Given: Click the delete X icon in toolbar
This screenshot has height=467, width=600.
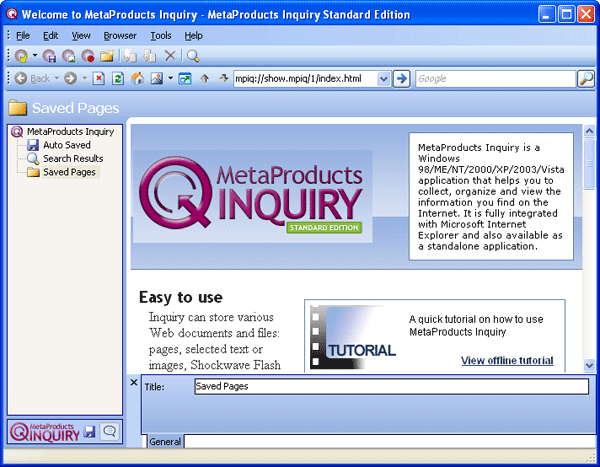Looking at the screenshot, I should [x=170, y=56].
